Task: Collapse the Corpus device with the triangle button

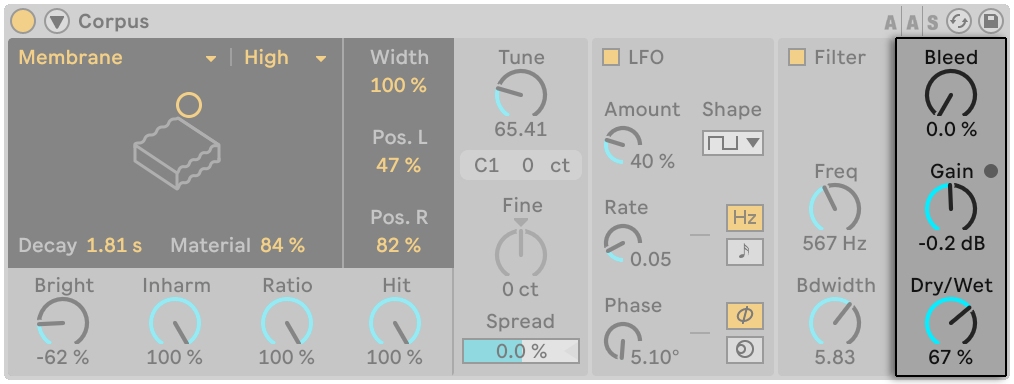Action: [x=57, y=22]
